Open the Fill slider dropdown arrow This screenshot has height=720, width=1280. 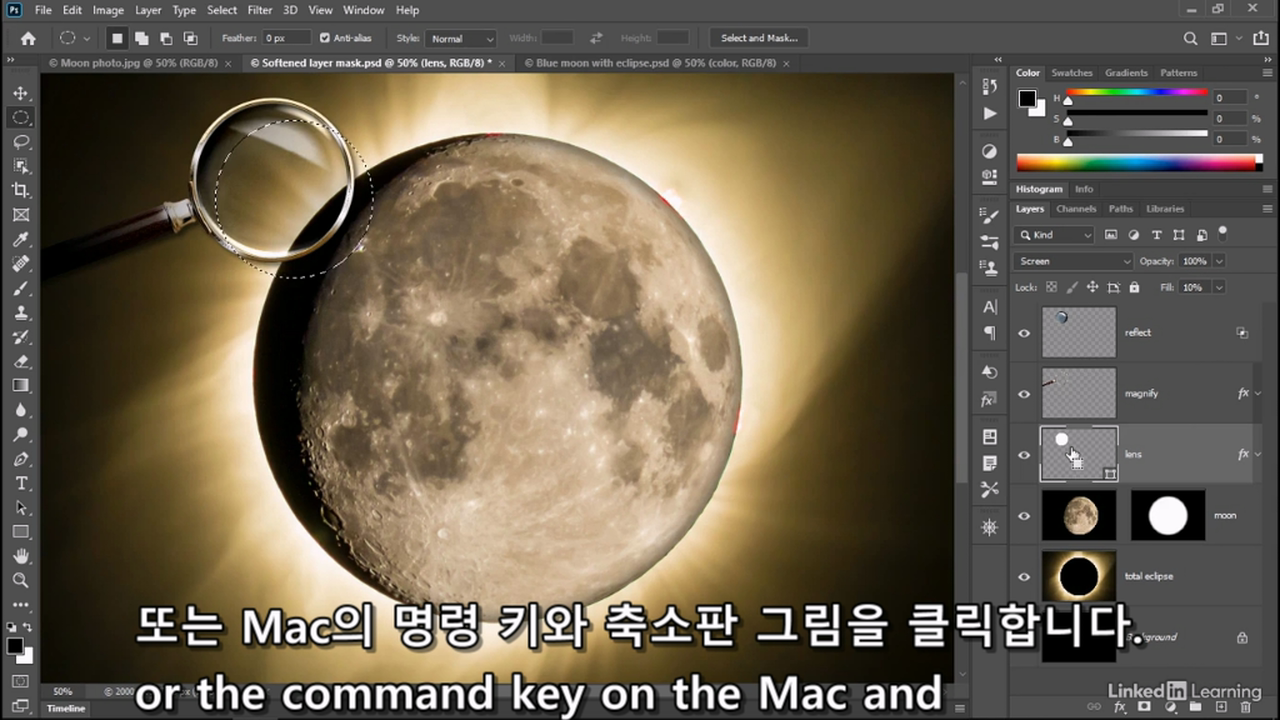(x=1219, y=287)
